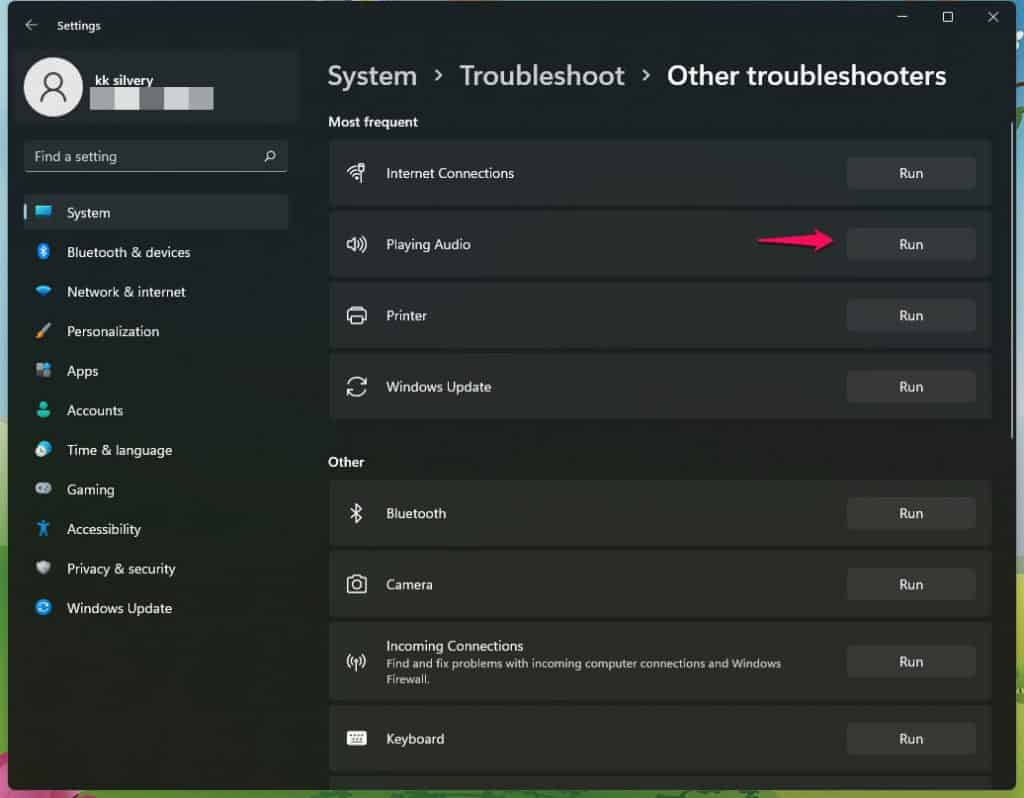Image resolution: width=1024 pixels, height=798 pixels.
Task: Select Apps in the sidebar
Action: [156, 371]
